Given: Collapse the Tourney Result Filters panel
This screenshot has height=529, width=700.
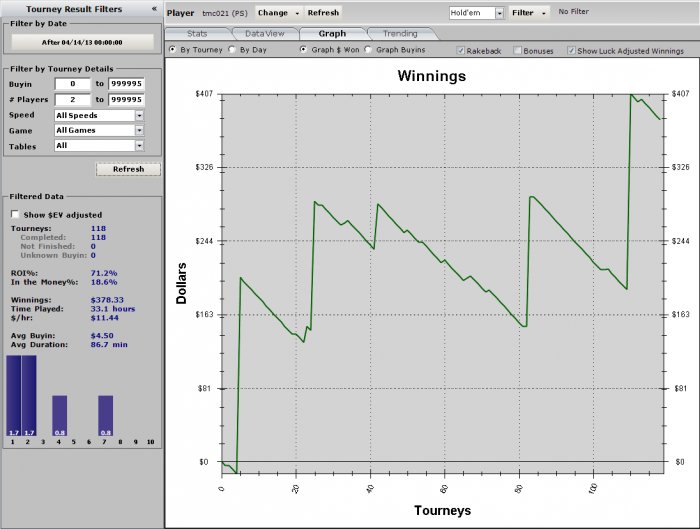Looking at the screenshot, I should point(153,8).
